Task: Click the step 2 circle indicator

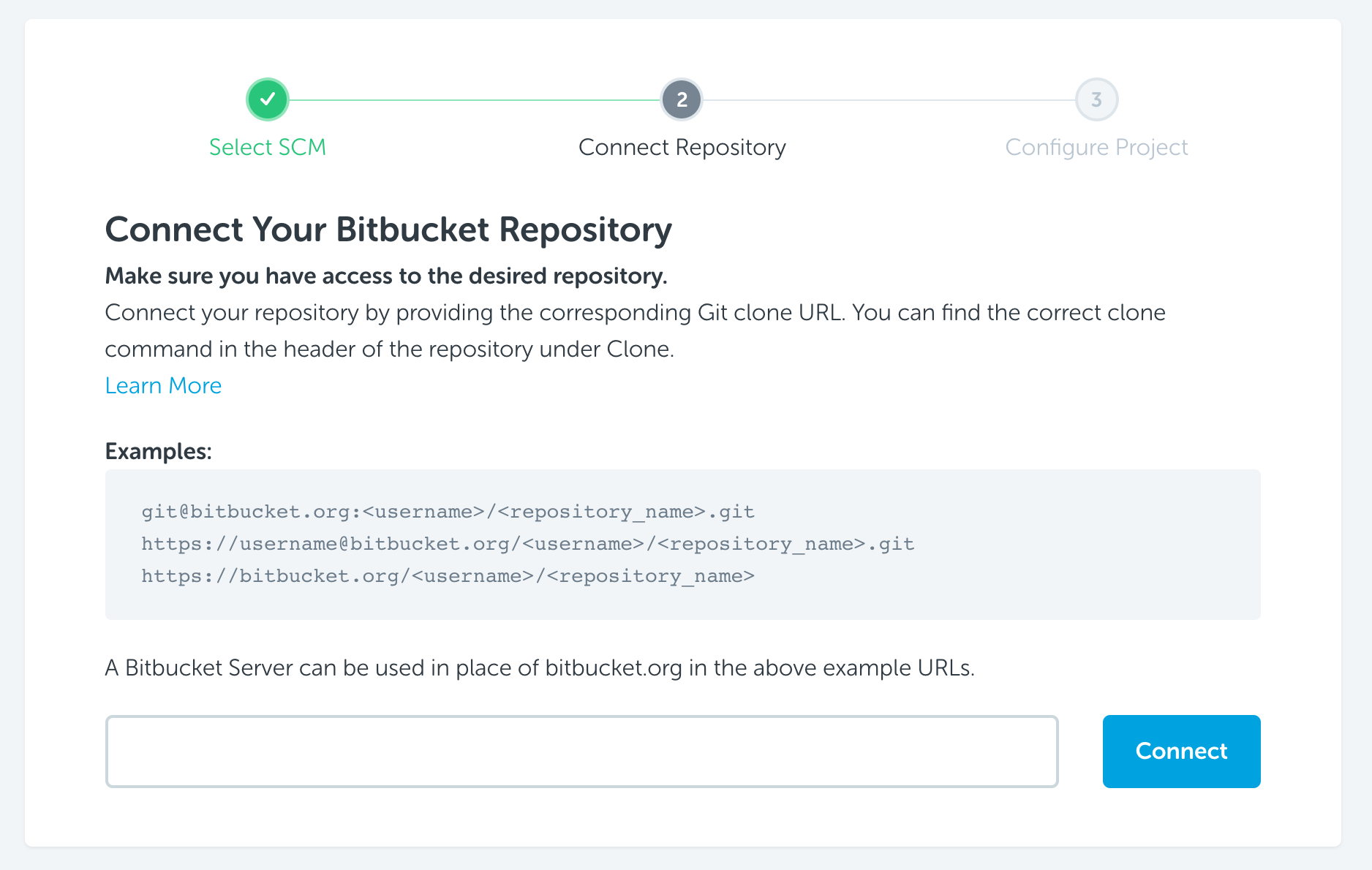Action: [682, 99]
